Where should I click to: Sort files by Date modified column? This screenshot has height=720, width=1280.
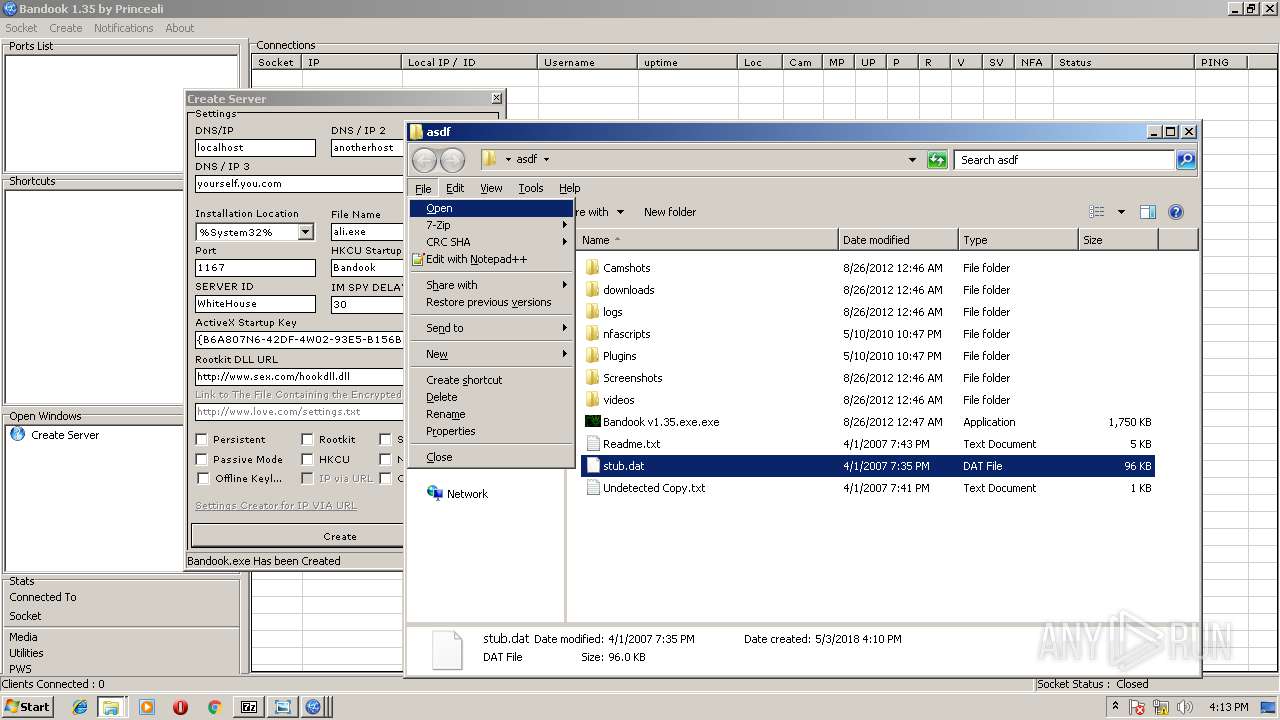click(x=897, y=240)
